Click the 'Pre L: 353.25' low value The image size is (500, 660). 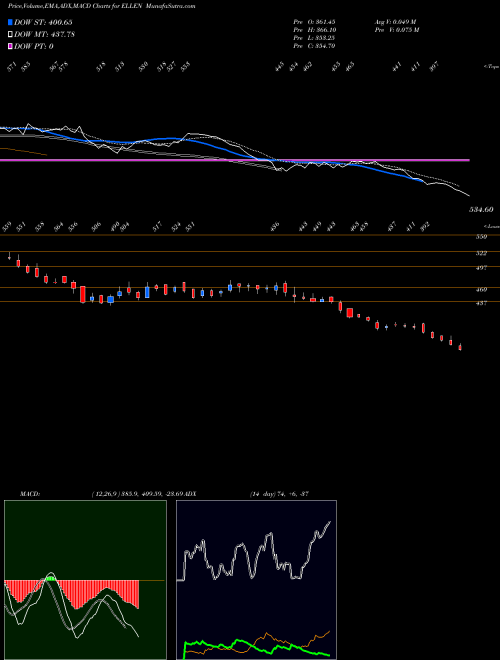(x=314, y=38)
